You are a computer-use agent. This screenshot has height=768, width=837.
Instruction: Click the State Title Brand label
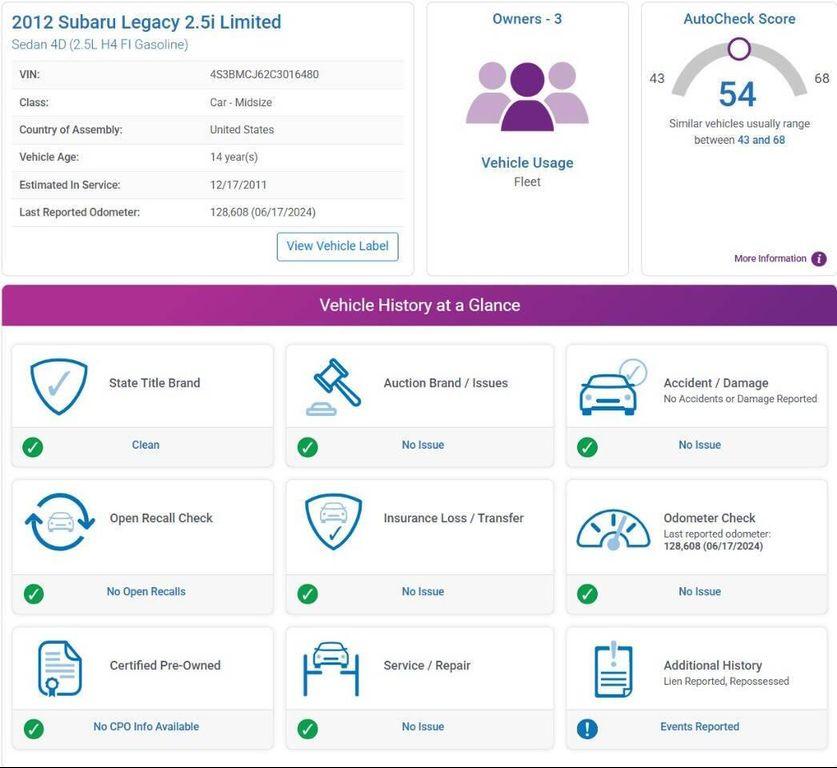coord(155,383)
